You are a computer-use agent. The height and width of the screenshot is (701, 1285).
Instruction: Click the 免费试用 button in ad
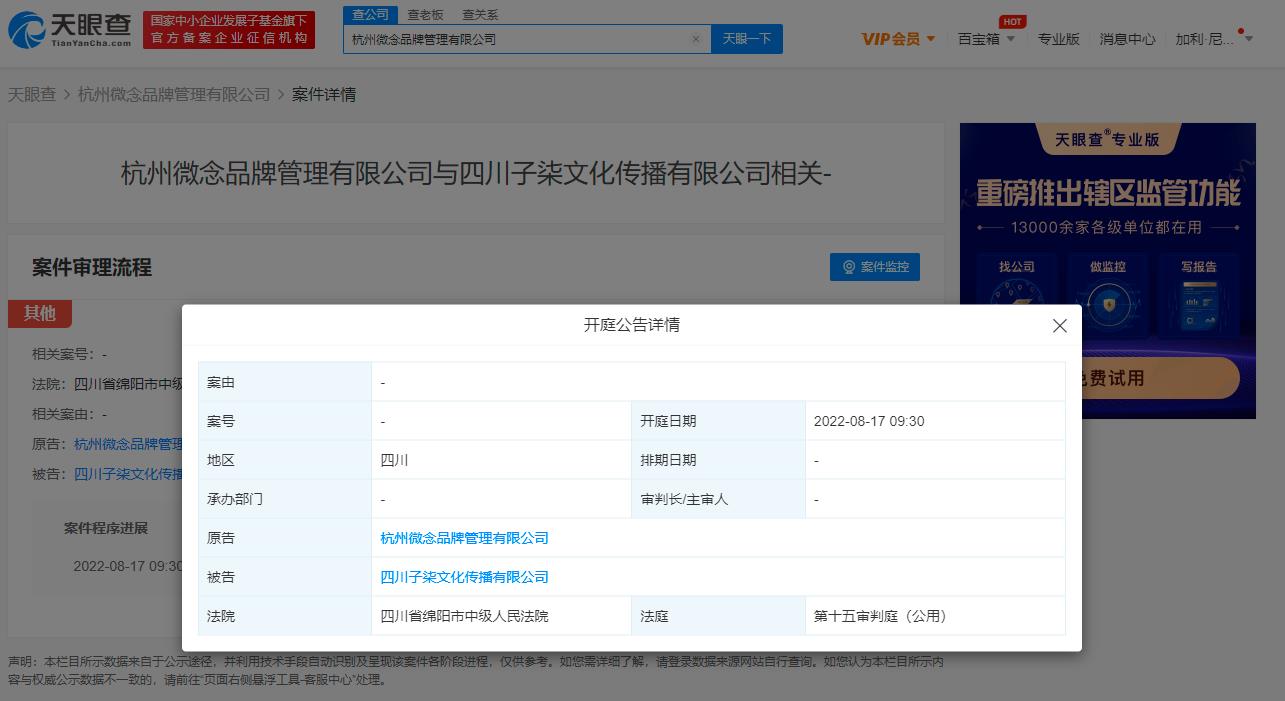[1162, 379]
